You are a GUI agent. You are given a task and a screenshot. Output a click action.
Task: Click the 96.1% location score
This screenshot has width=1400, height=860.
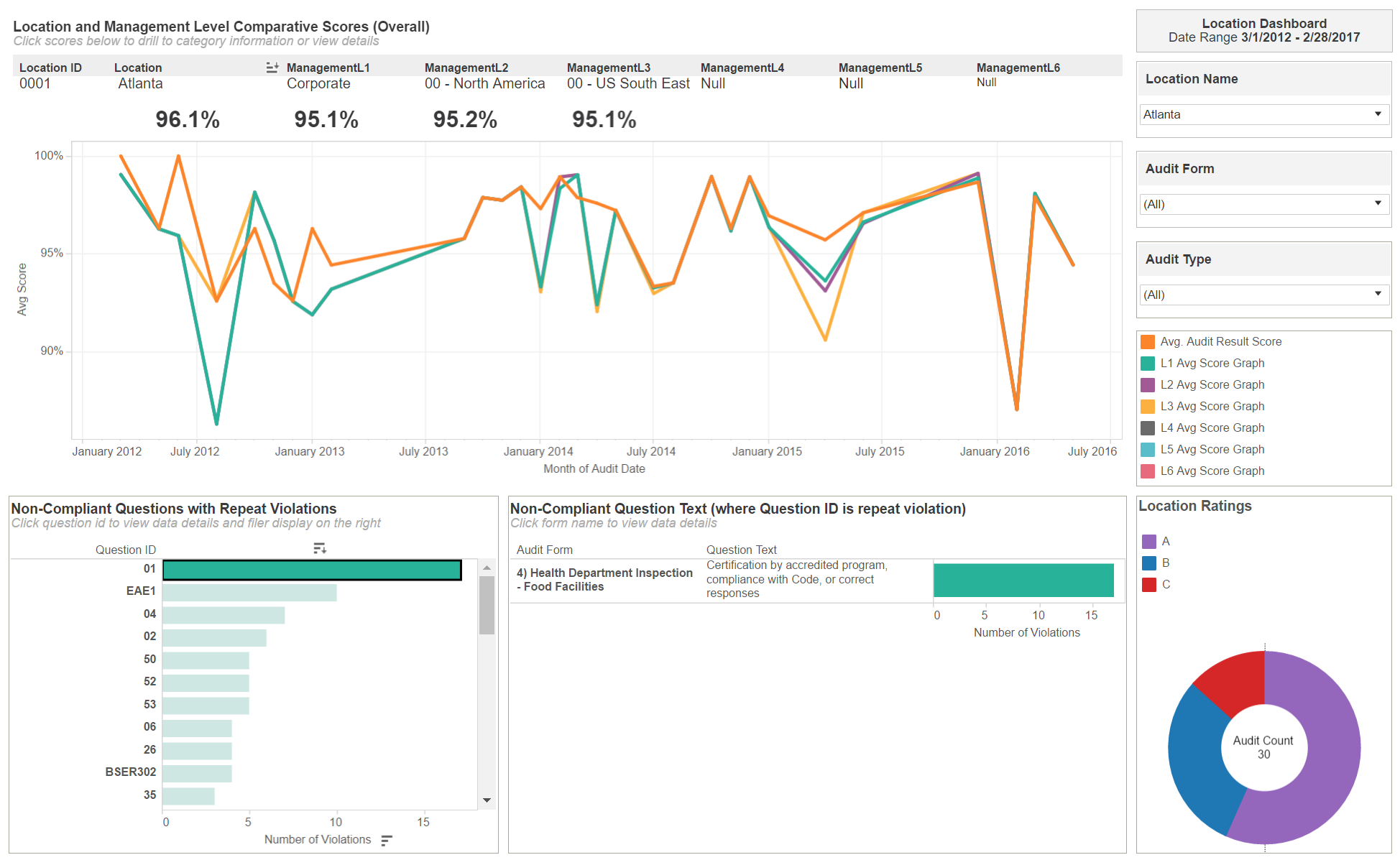click(188, 120)
